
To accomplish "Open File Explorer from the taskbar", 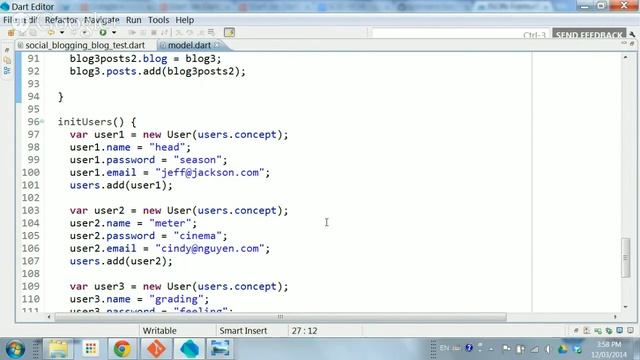I will tap(58, 349).
